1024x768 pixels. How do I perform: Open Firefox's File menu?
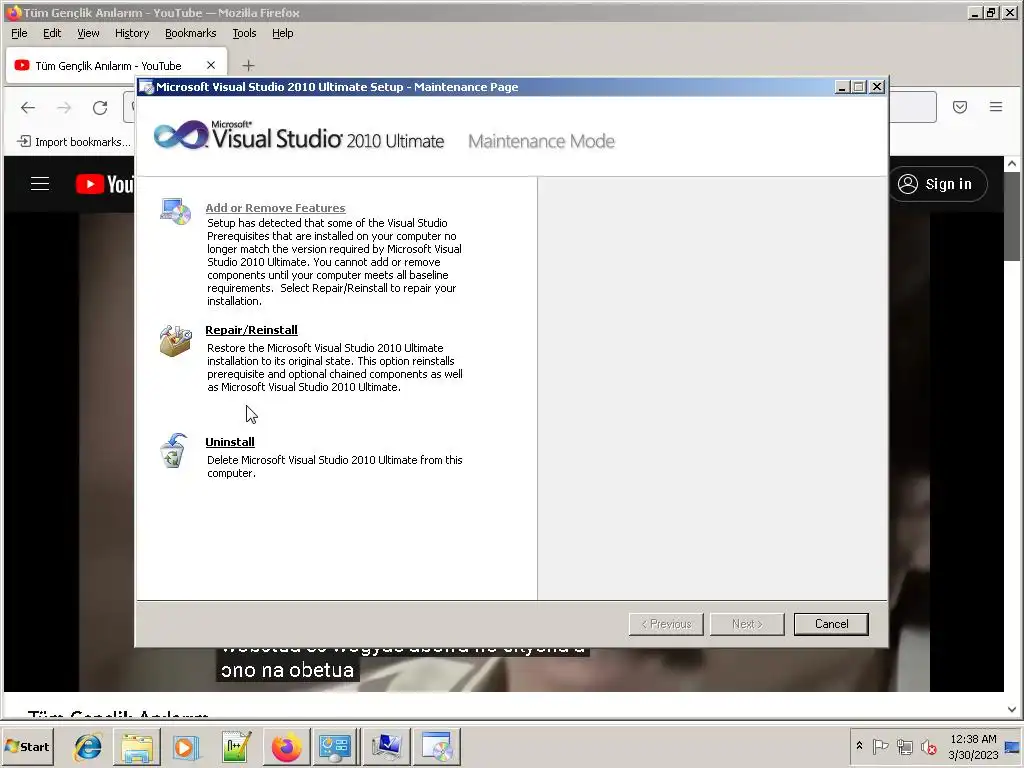tap(19, 33)
